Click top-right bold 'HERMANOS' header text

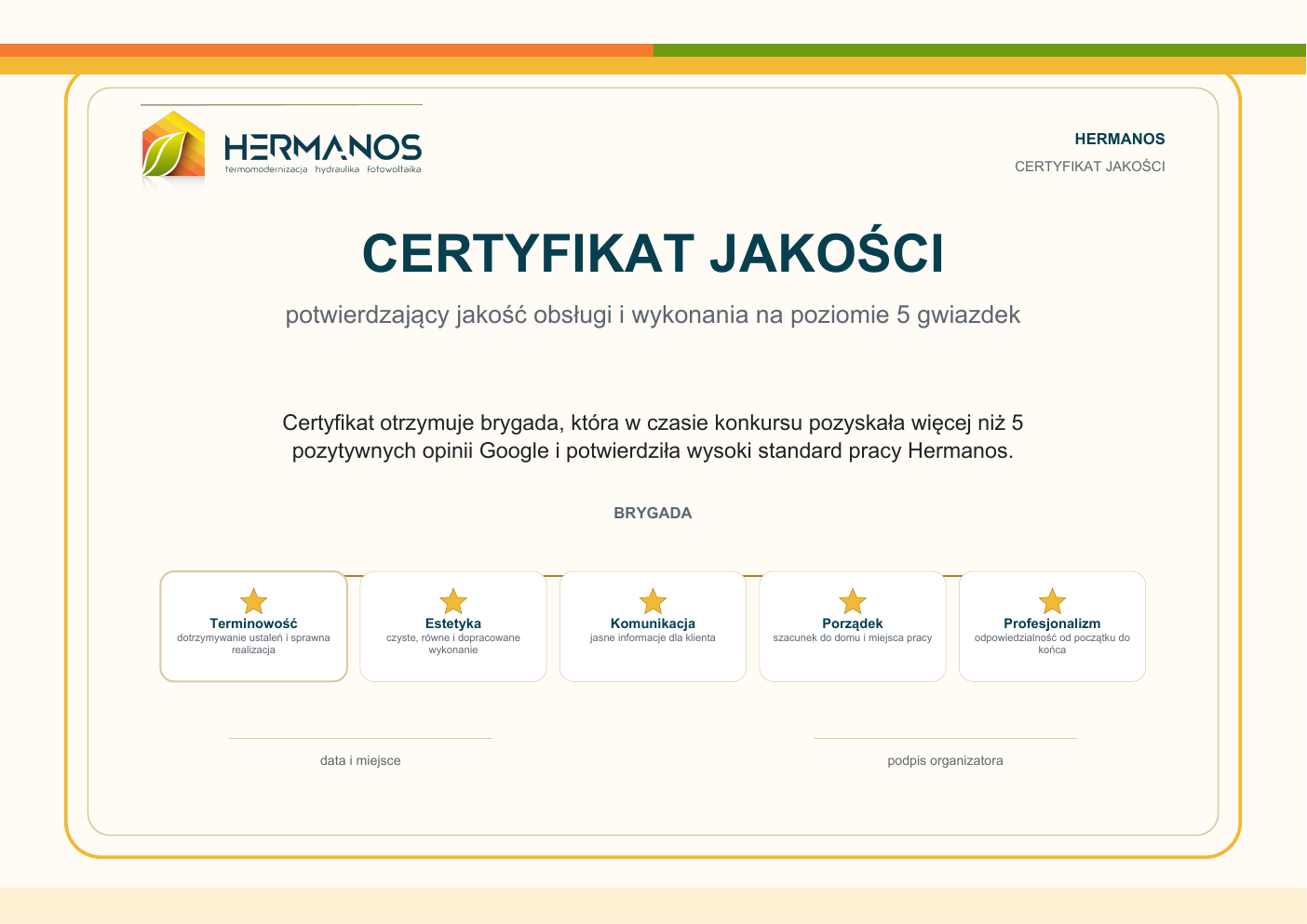(x=1120, y=139)
